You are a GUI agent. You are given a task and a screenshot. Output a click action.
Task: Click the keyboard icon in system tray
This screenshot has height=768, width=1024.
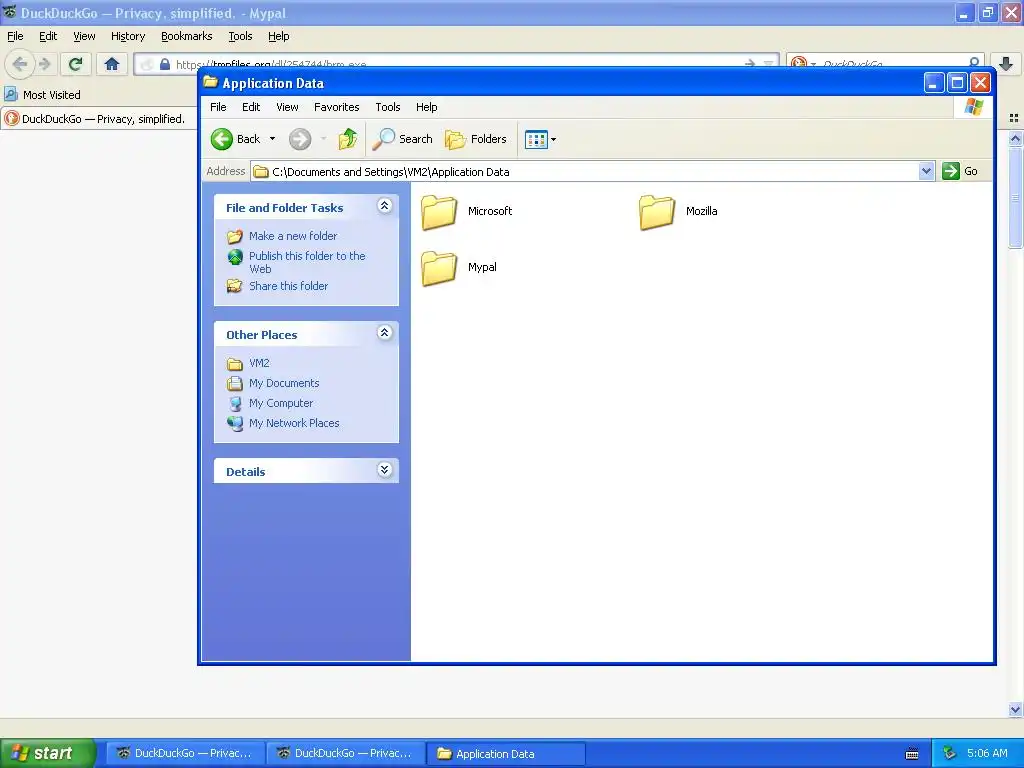912,754
